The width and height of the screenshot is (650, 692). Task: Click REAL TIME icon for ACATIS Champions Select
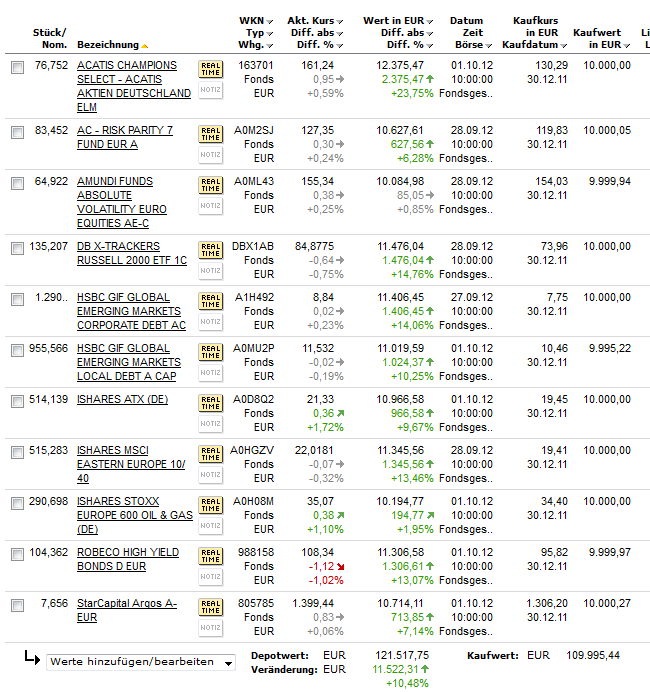point(210,69)
